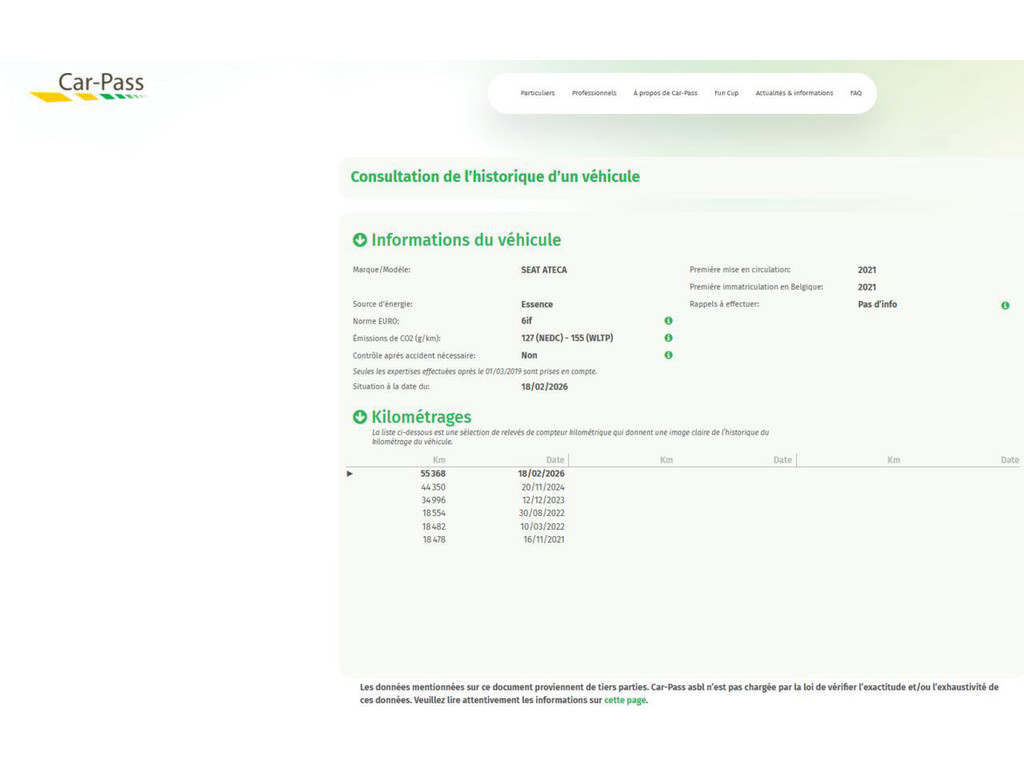Image resolution: width=1024 pixels, height=768 pixels.
Task: Follow the 'cette page' link
Action: click(625, 700)
